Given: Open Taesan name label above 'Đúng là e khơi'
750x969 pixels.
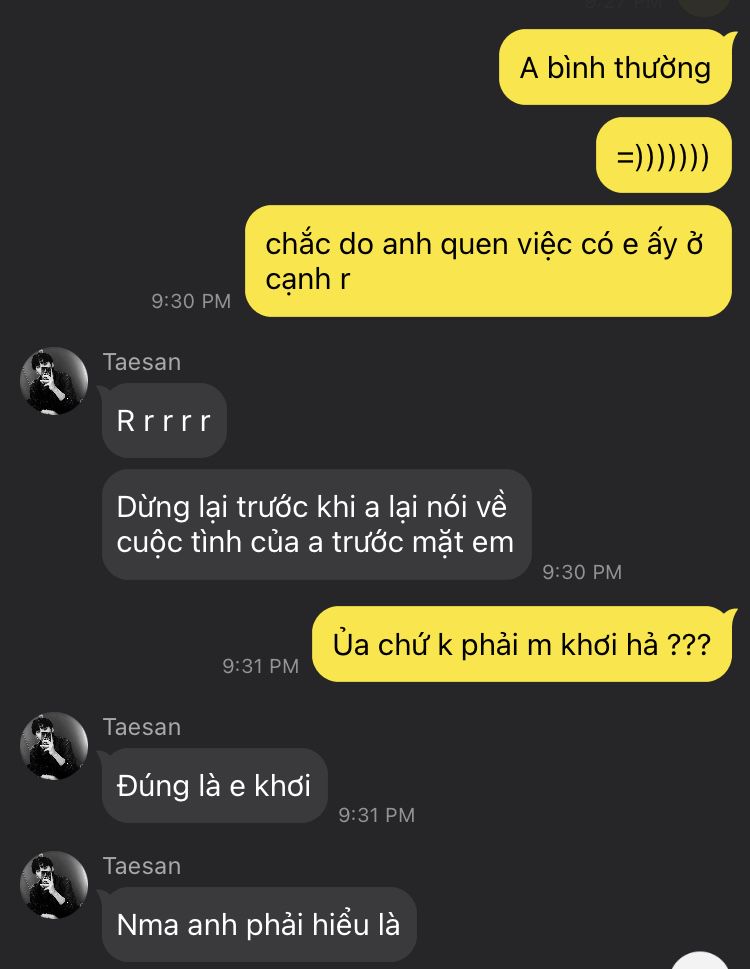Looking at the screenshot, I should 142,727.
